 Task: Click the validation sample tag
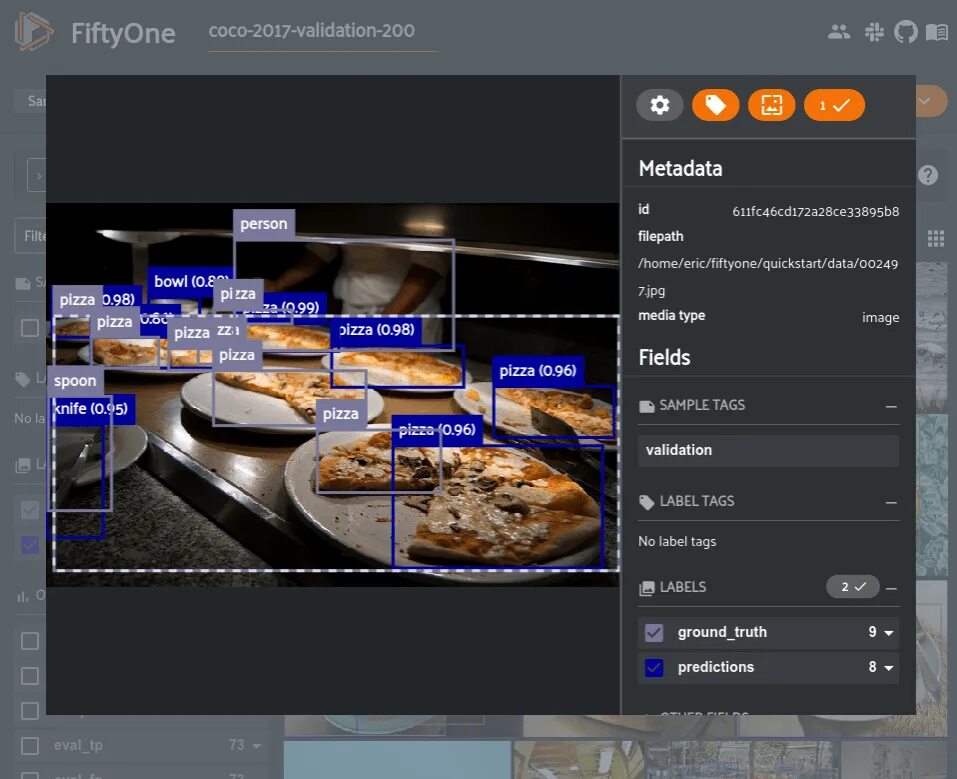[768, 451]
